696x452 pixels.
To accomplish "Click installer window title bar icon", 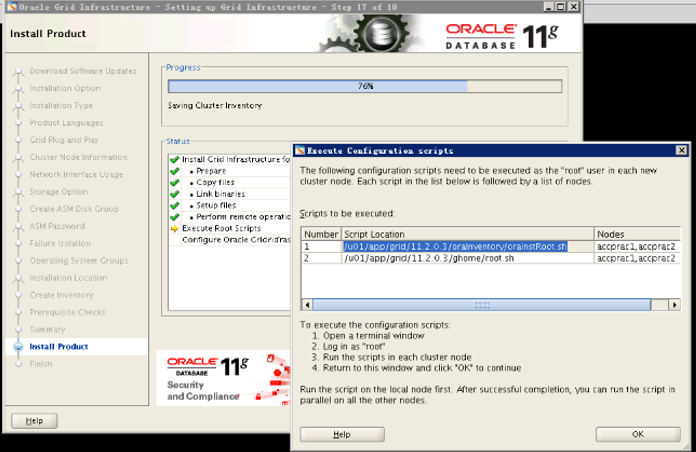I will (12, 7).
